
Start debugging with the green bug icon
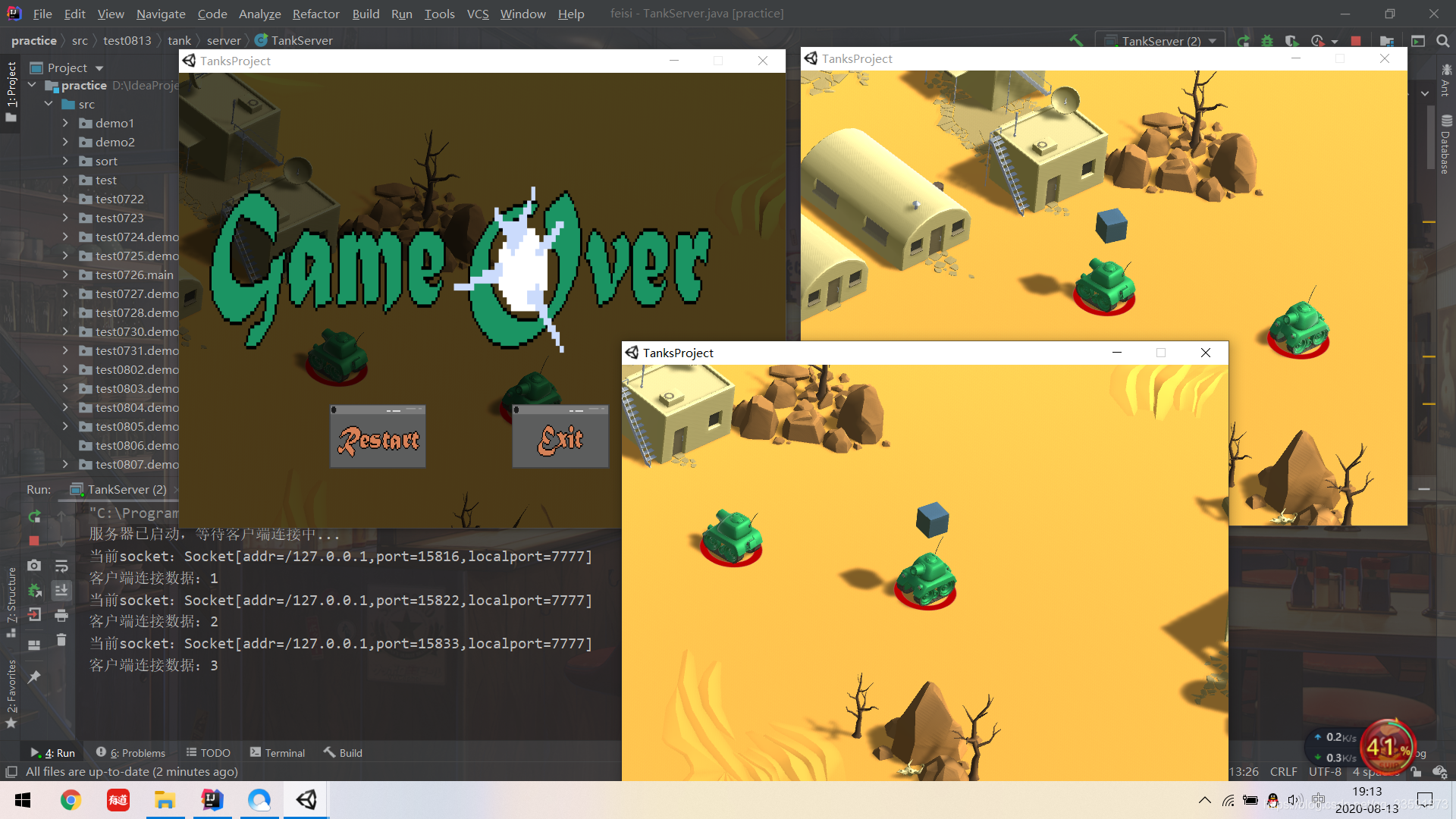coord(1267,41)
